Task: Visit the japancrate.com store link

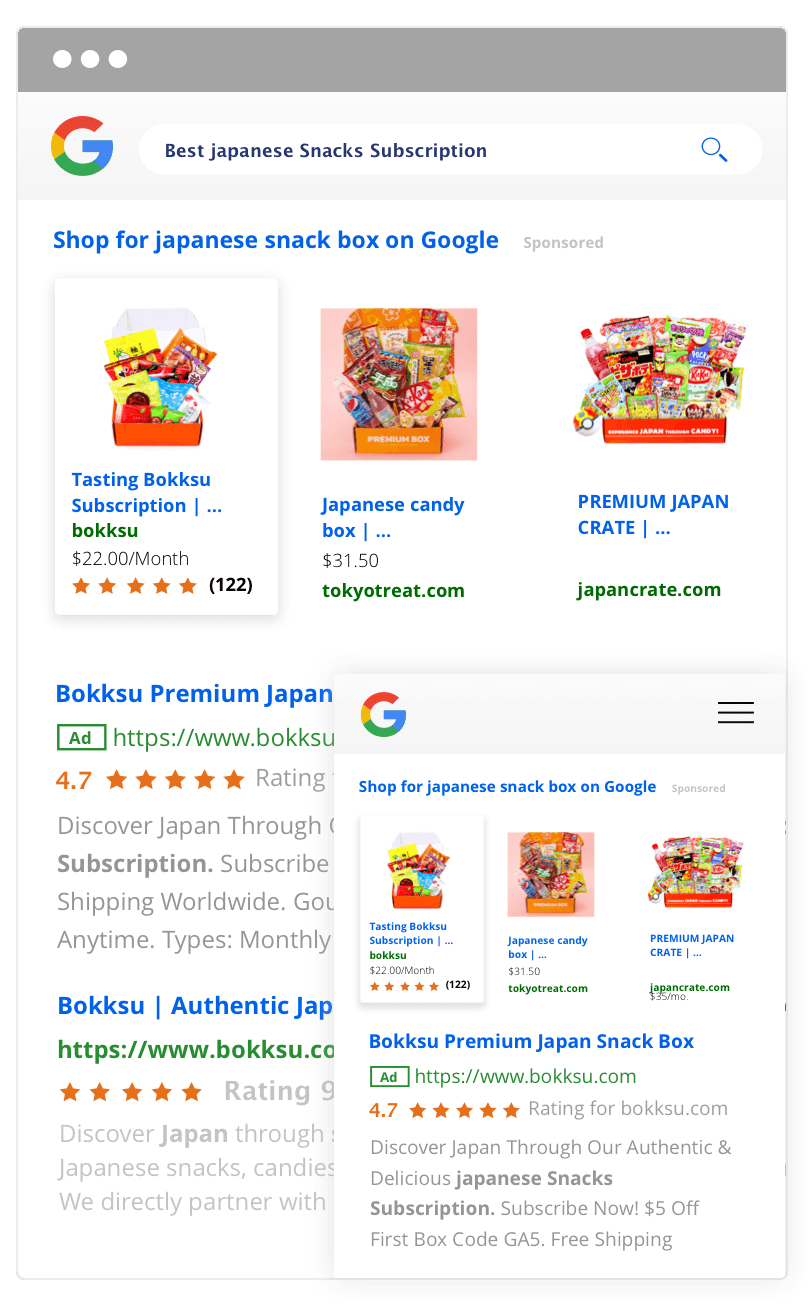Action: (x=649, y=590)
